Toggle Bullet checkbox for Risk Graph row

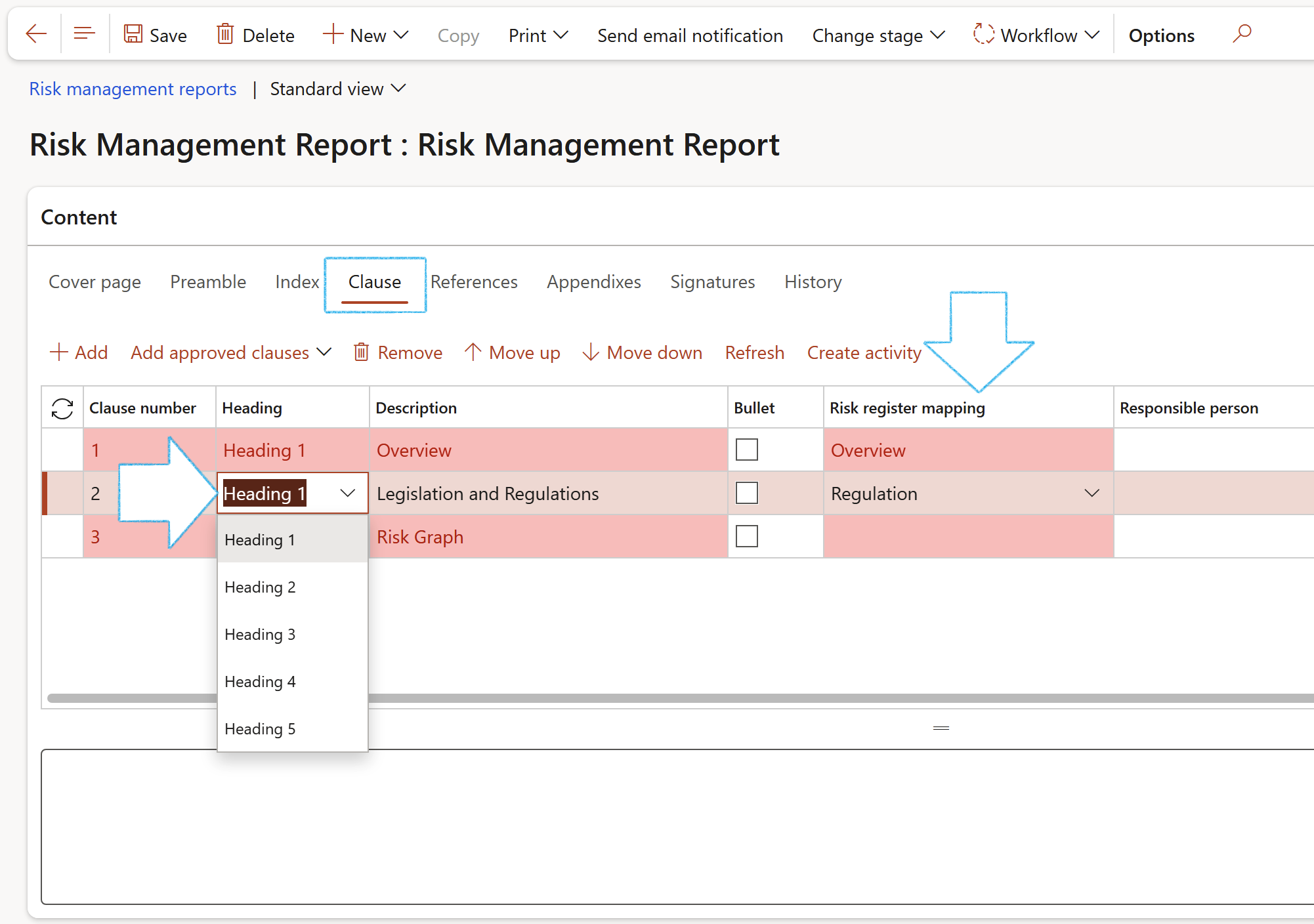pyautogui.click(x=747, y=537)
